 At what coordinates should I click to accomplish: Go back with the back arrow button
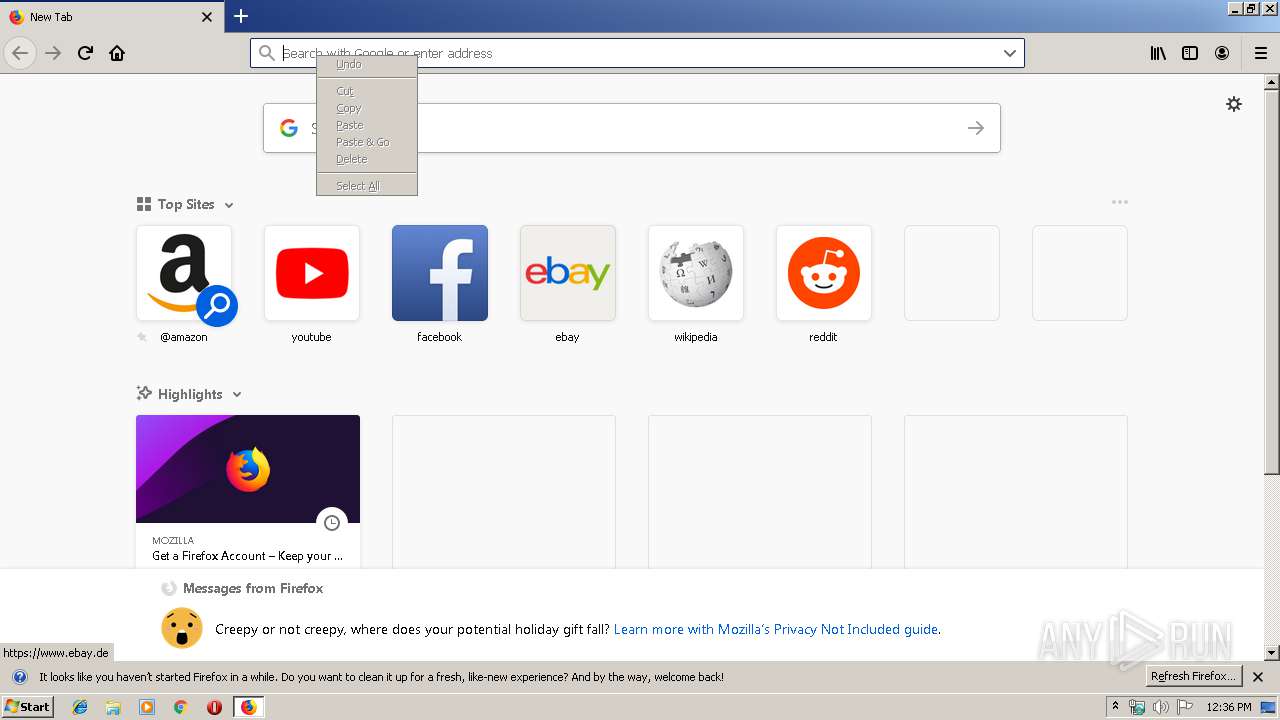point(20,53)
